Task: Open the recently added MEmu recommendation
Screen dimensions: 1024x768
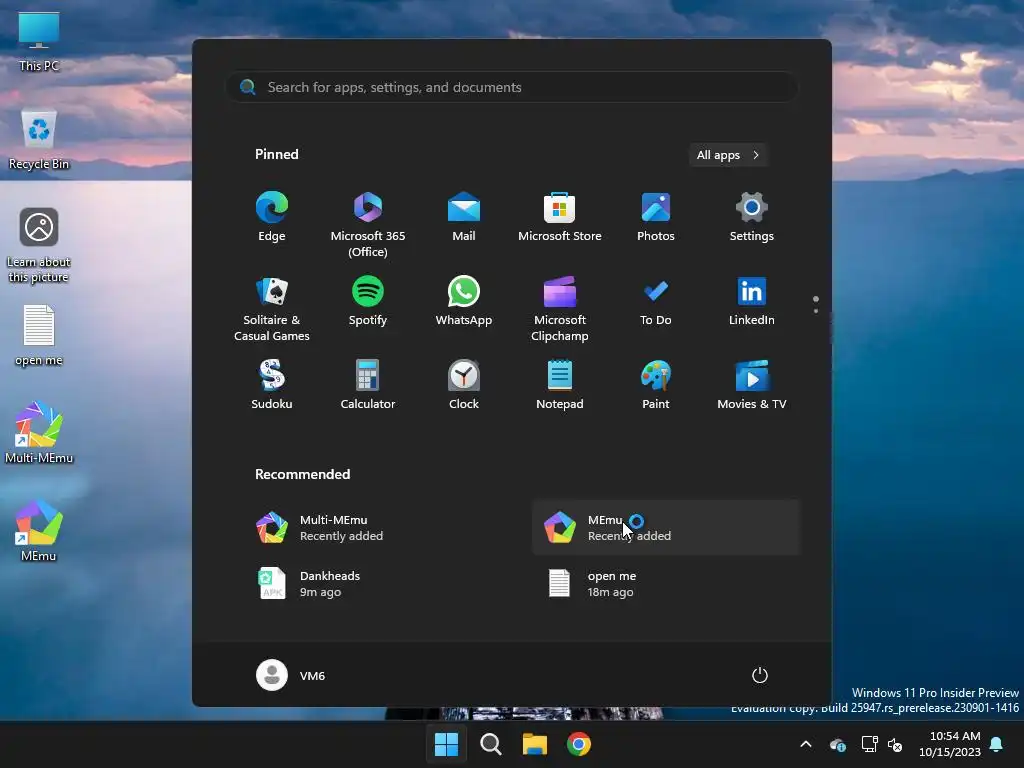Action: [665, 528]
